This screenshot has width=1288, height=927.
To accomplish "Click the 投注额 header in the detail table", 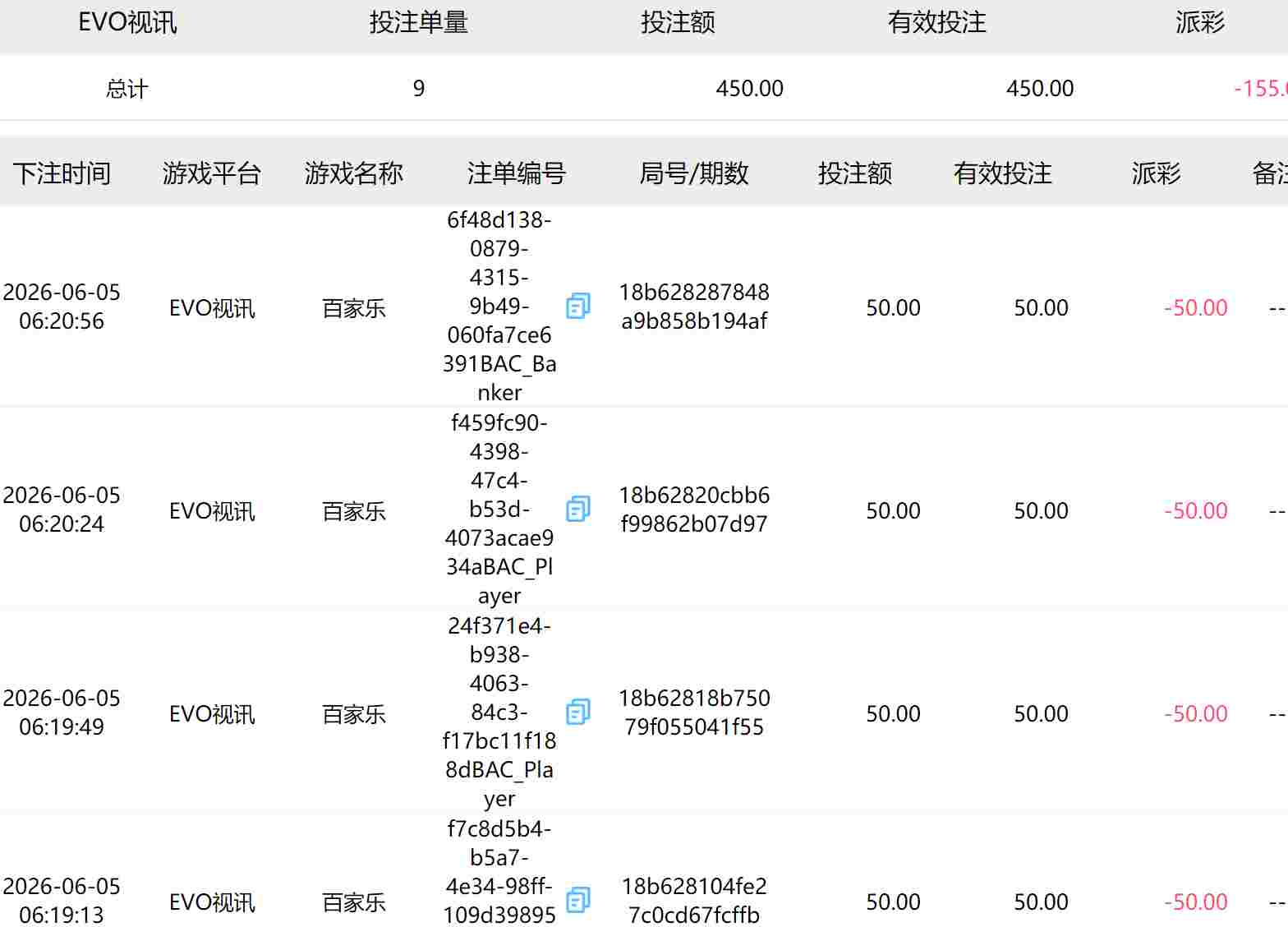I will point(855,173).
